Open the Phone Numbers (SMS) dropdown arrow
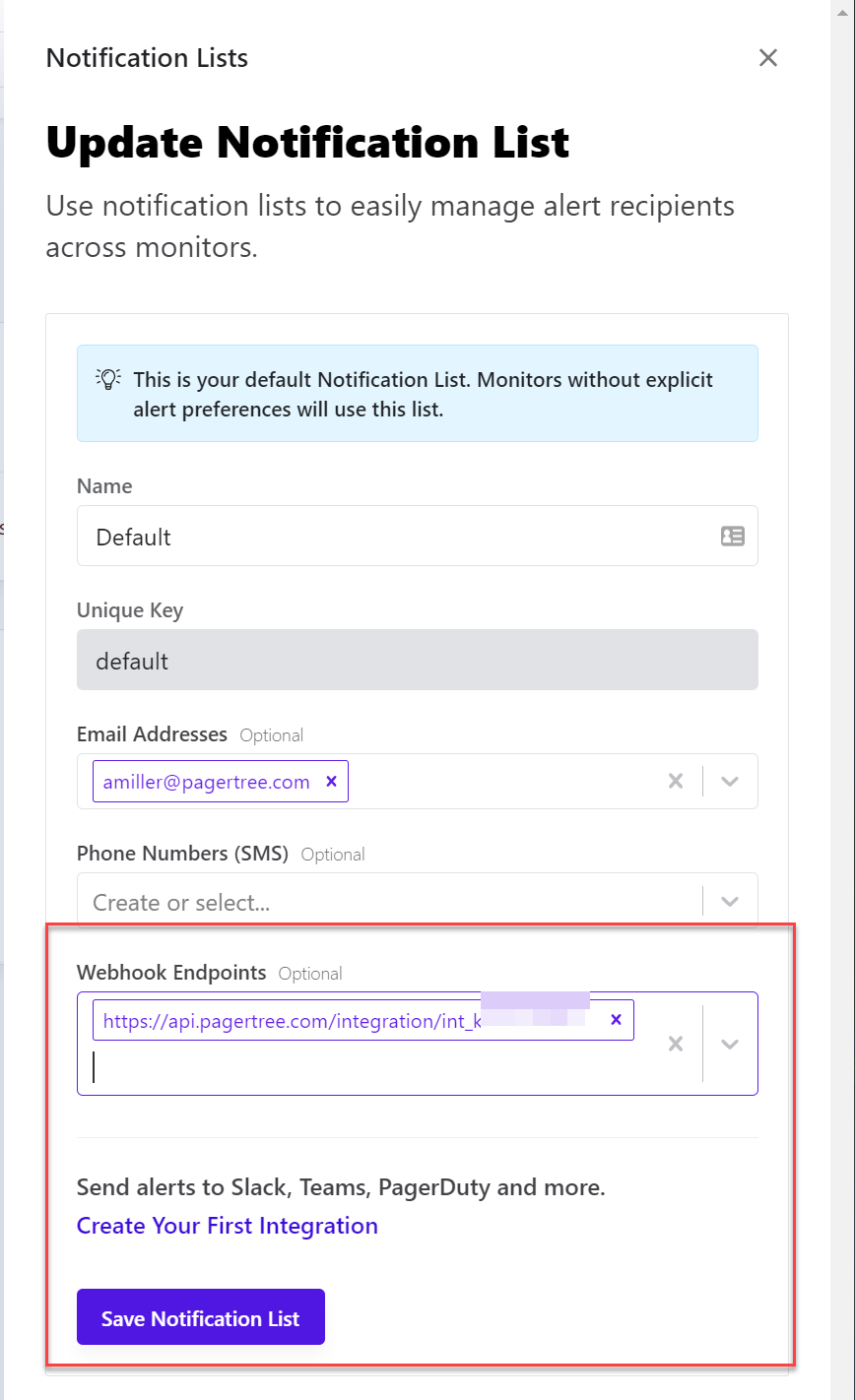Image resolution: width=855 pixels, height=1400 pixels. (x=730, y=902)
